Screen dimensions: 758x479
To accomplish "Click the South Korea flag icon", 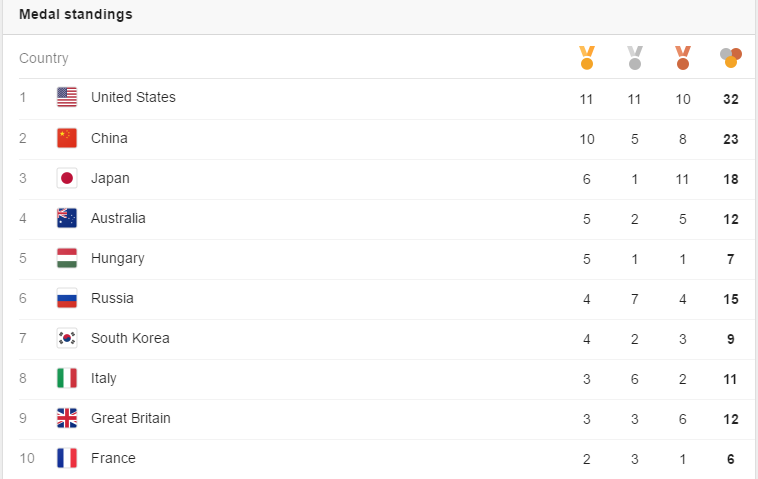I will pyautogui.click(x=67, y=338).
